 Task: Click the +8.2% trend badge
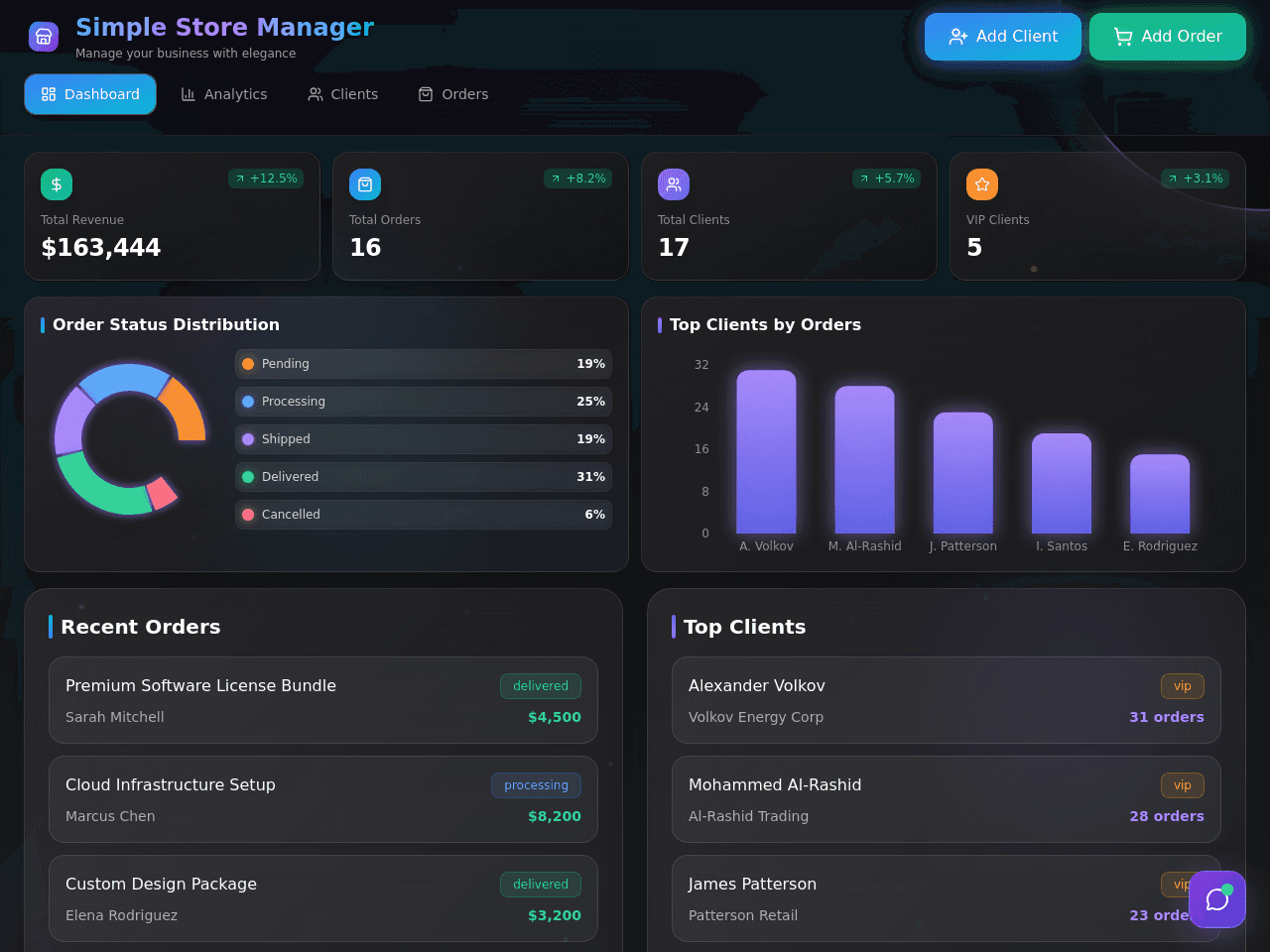578,178
